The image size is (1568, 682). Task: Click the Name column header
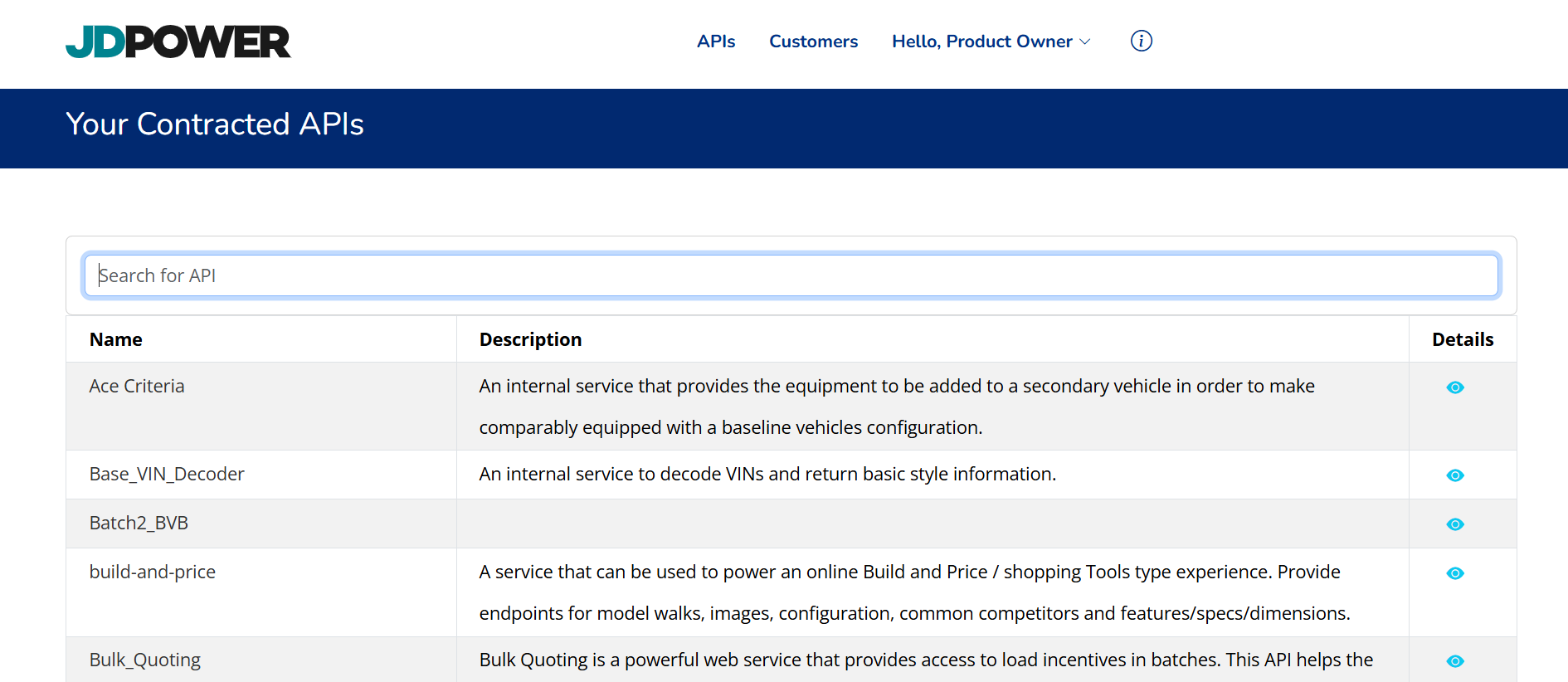coord(116,339)
